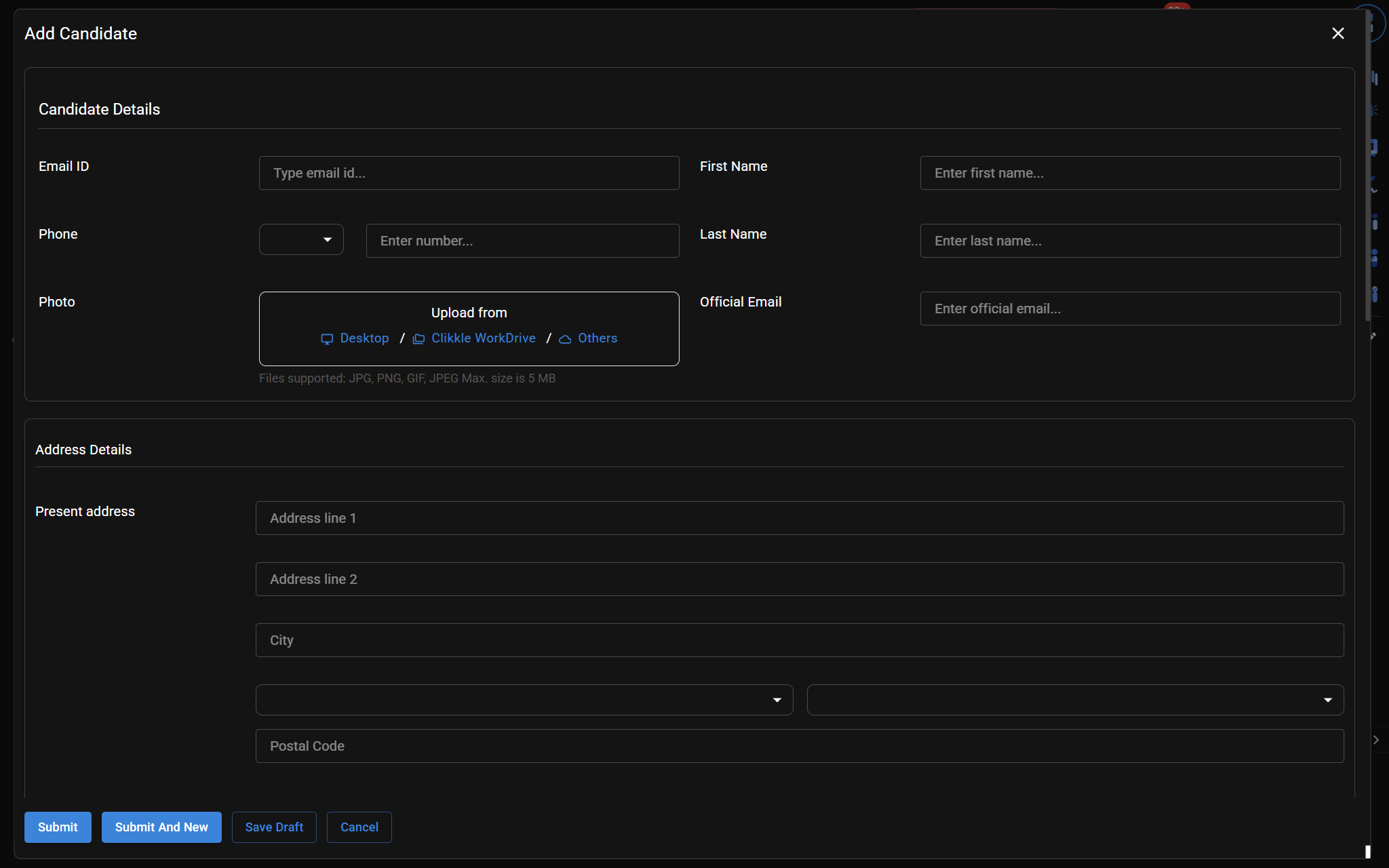Screen dimensions: 1389x868
Task: Click the cloud icon beside Others
Action: [x=565, y=339]
